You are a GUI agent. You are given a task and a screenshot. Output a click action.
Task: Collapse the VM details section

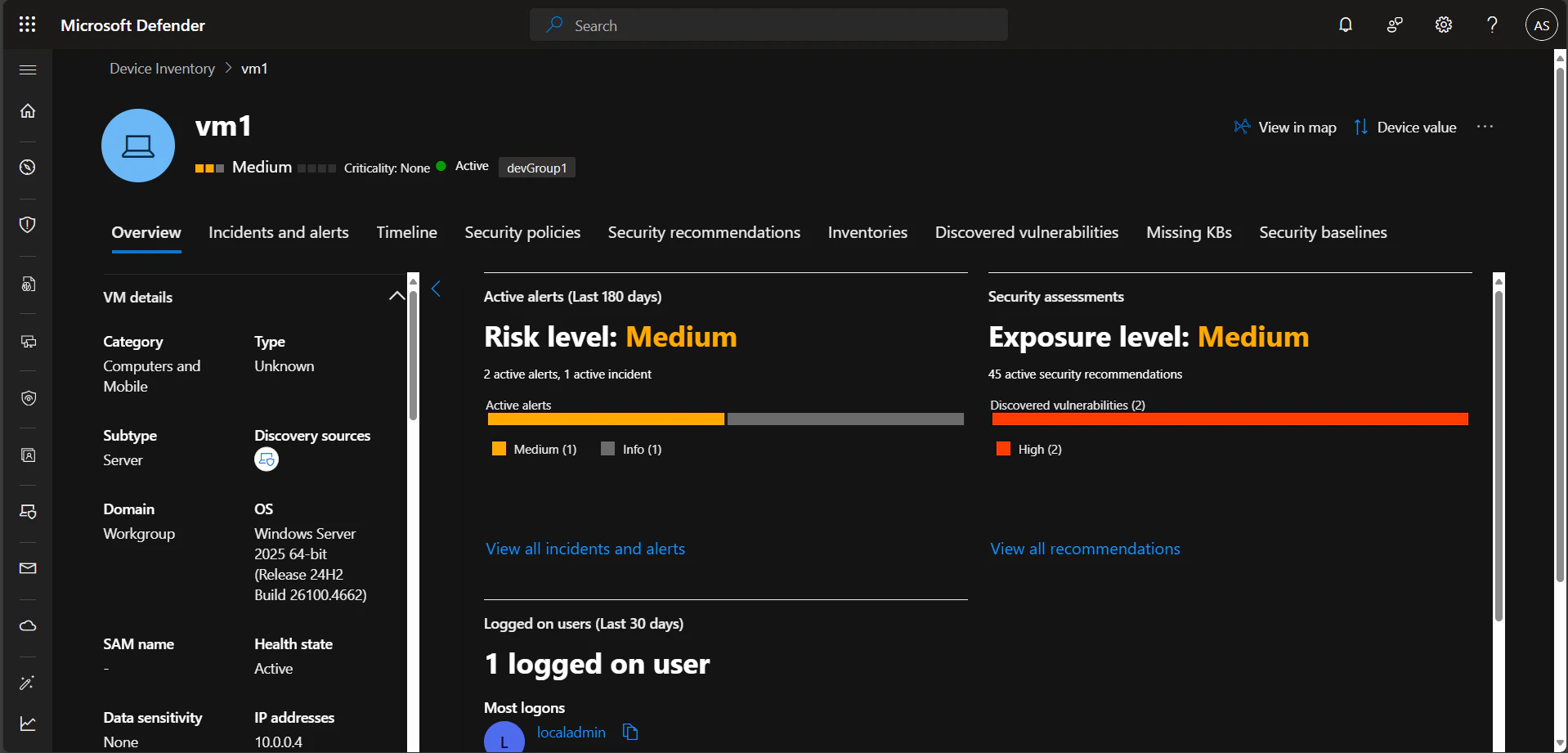396,296
